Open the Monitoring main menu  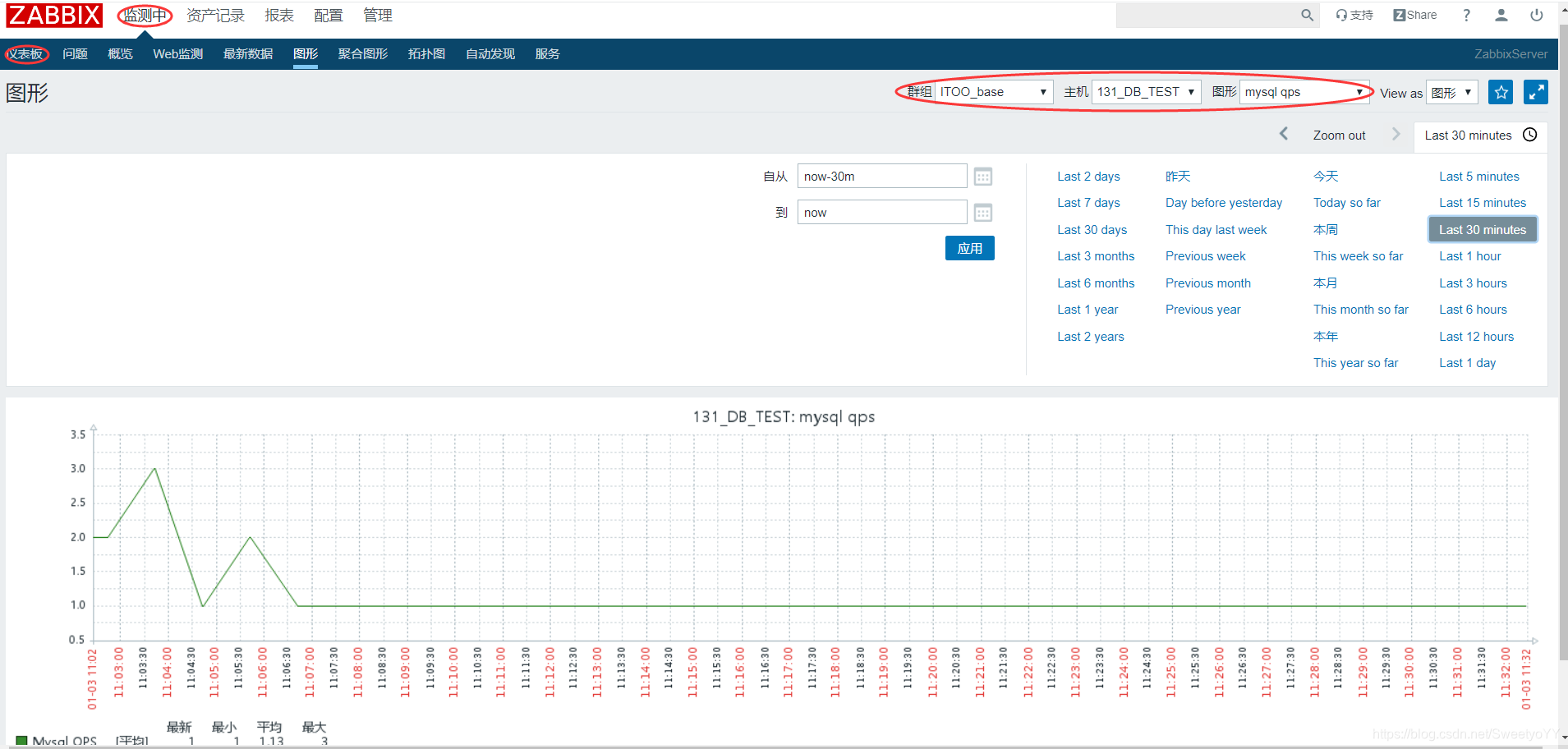point(145,15)
